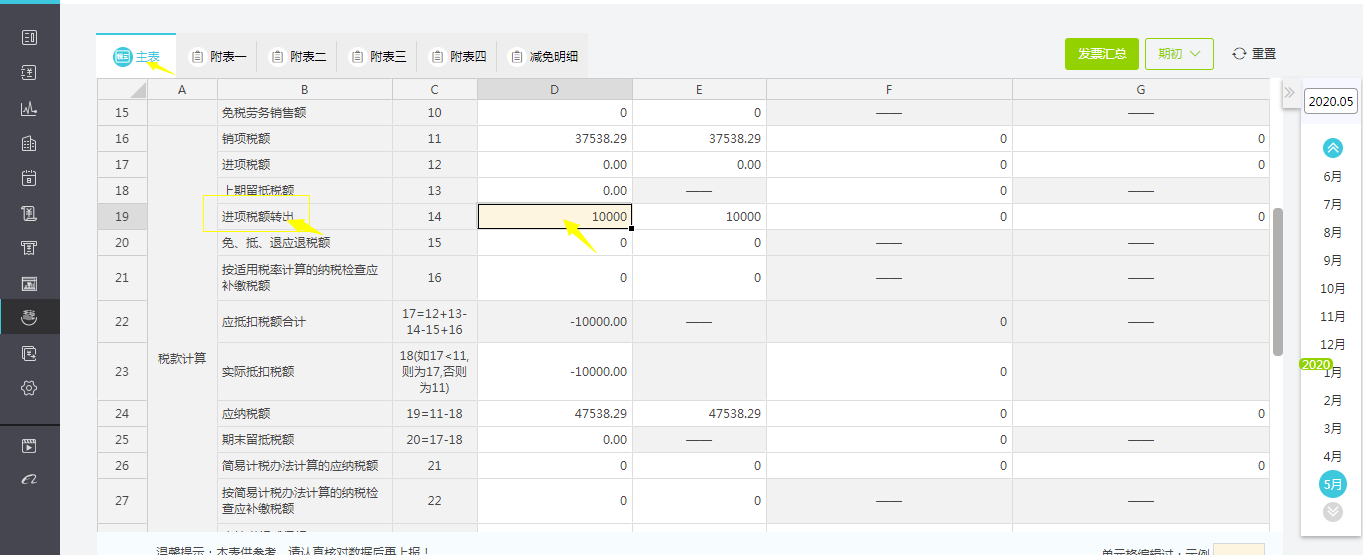Open the line chart icon in sidebar

[x=29, y=108]
